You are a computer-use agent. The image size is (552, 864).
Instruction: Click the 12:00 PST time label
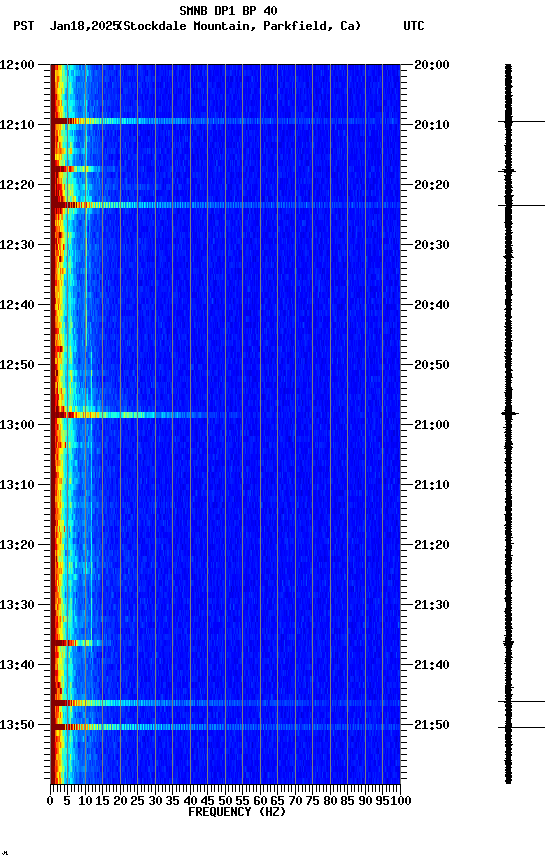(x=17, y=65)
